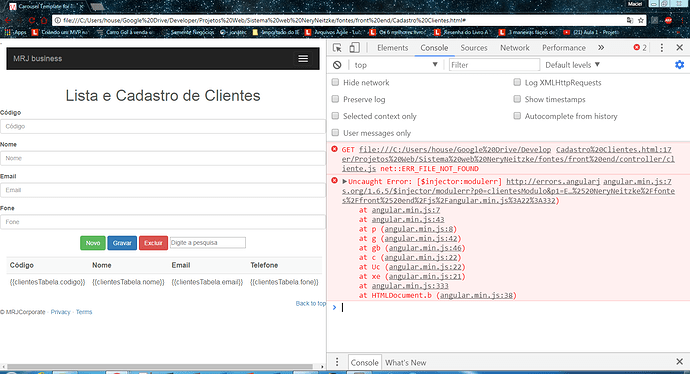This screenshot has height=374, width=690.
Task: Click the Telefone column header
Action: coord(264,265)
